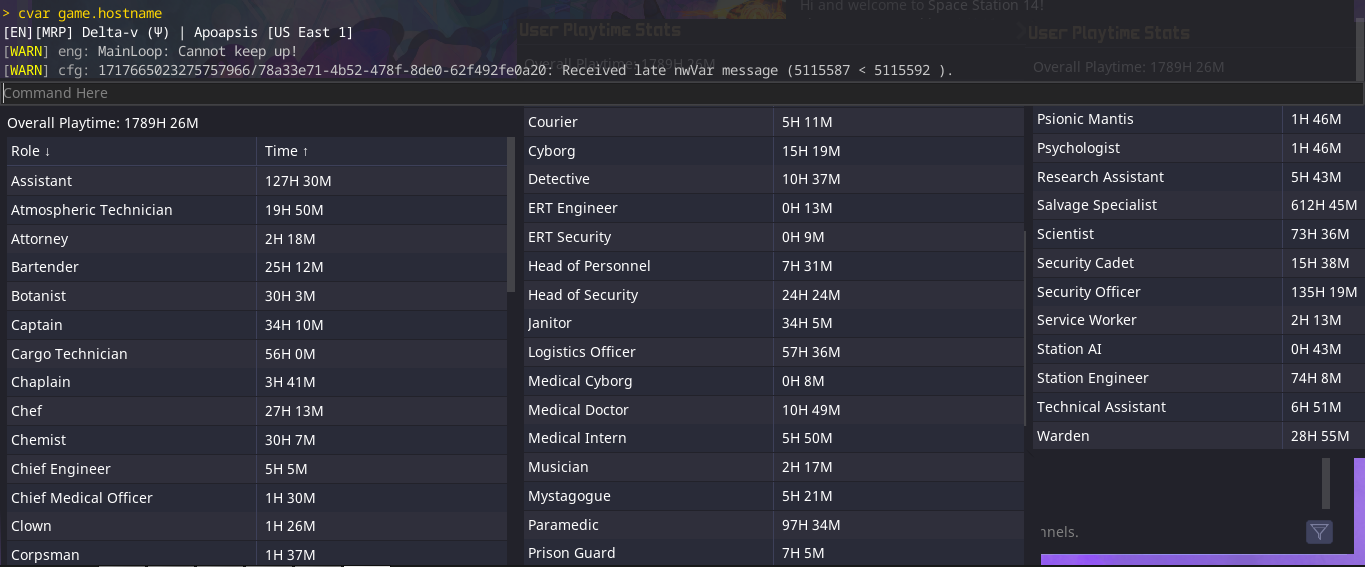Sort the table by Time column
Viewport: 1365px width, 567px height.
coord(287,151)
